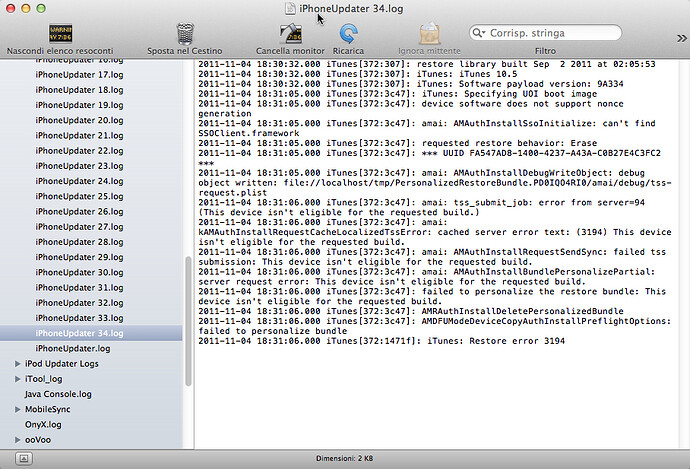The image size is (690, 469).
Task: Click the Sposta nel Cestino trash icon
Action: pyautogui.click(x=185, y=33)
